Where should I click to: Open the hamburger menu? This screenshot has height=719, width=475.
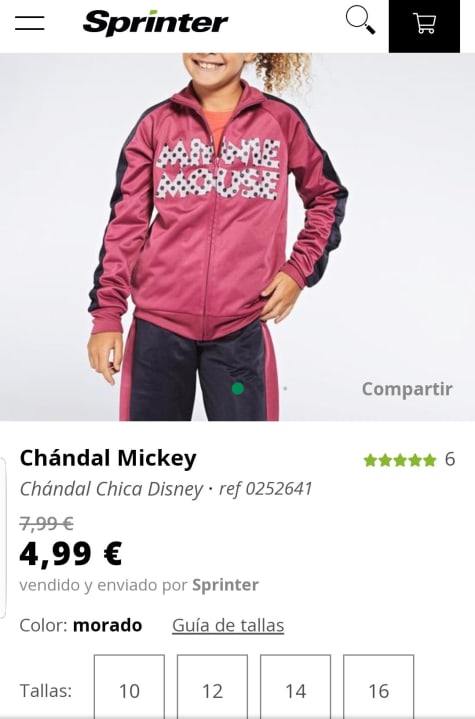click(29, 23)
